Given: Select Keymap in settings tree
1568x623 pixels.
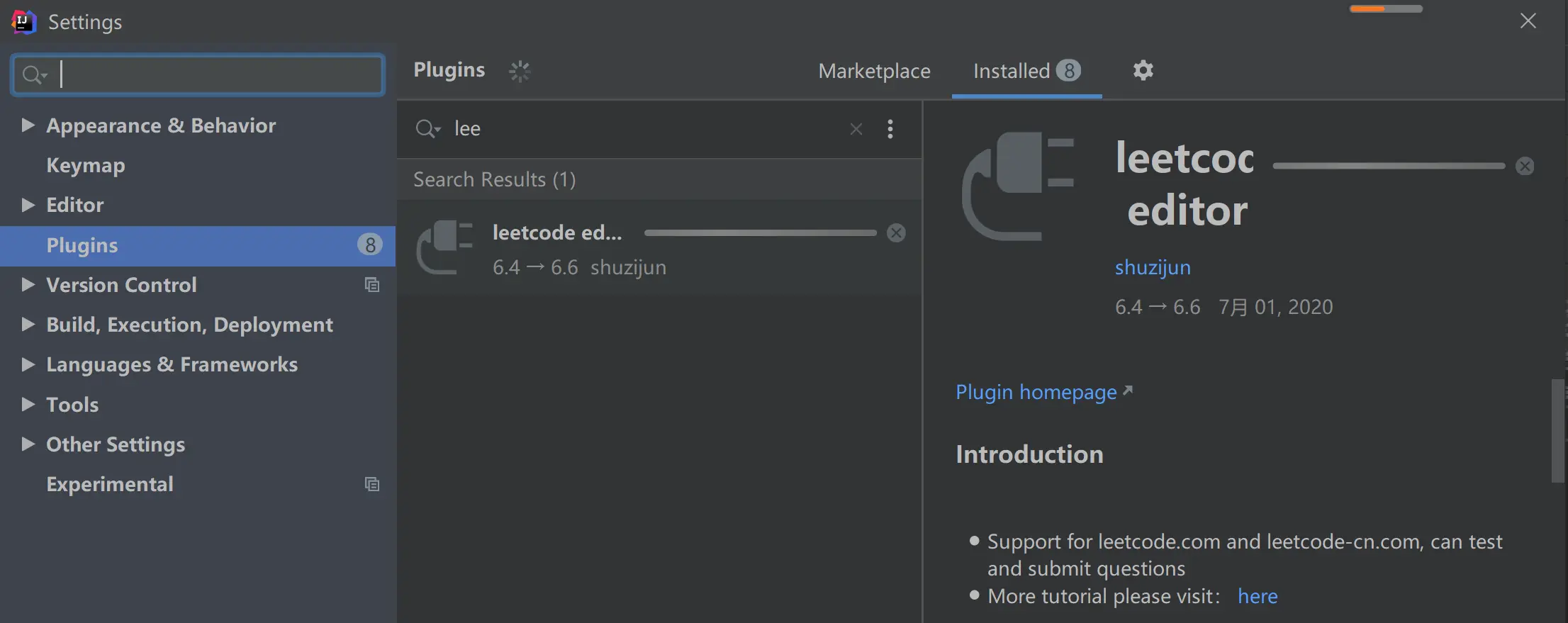Looking at the screenshot, I should [x=86, y=165].
